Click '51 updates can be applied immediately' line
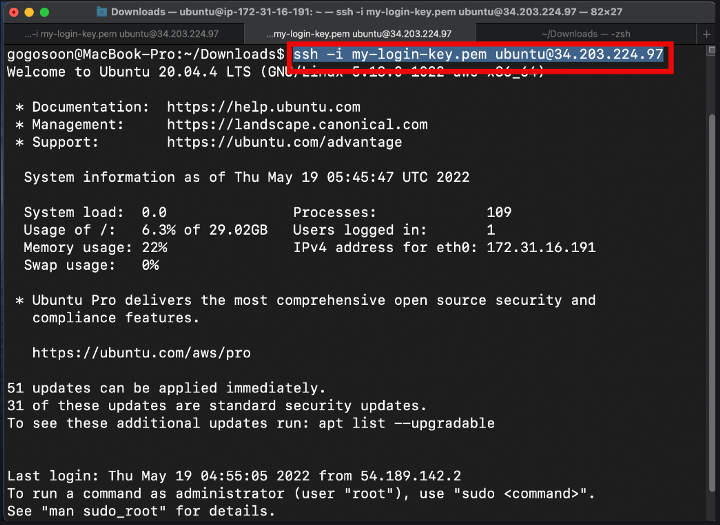The width and height of the screenshot is (720, 525). (166, 388)
